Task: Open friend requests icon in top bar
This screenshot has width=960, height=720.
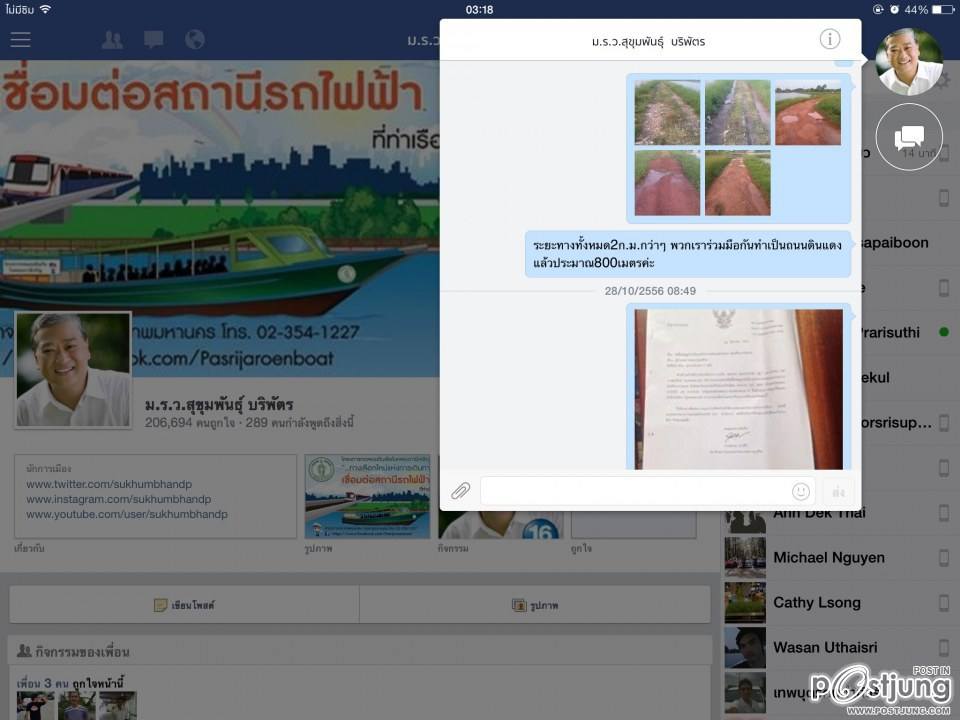Action: (111, 40)
